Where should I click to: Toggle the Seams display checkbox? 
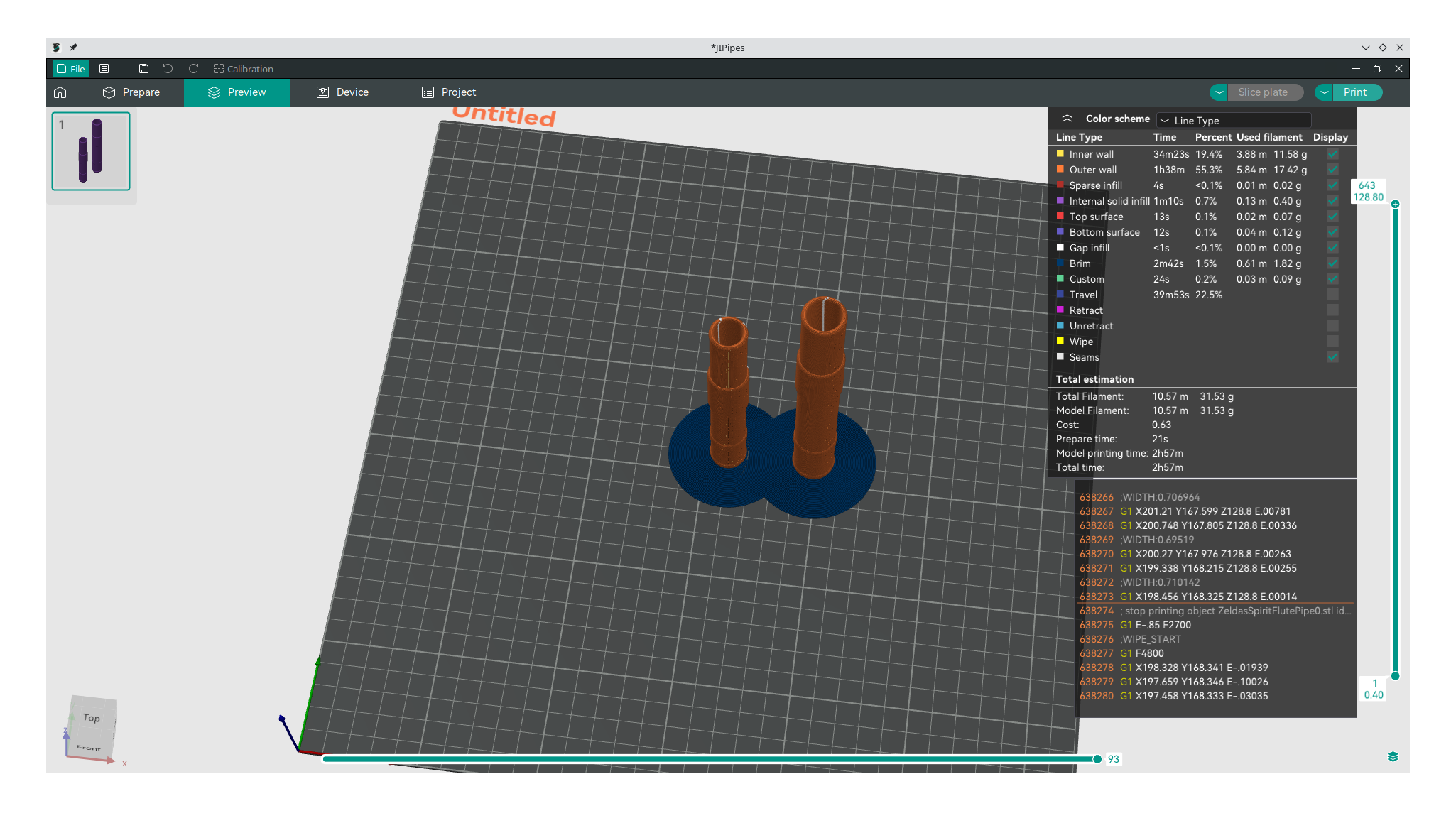click(x=1332, y=357)
